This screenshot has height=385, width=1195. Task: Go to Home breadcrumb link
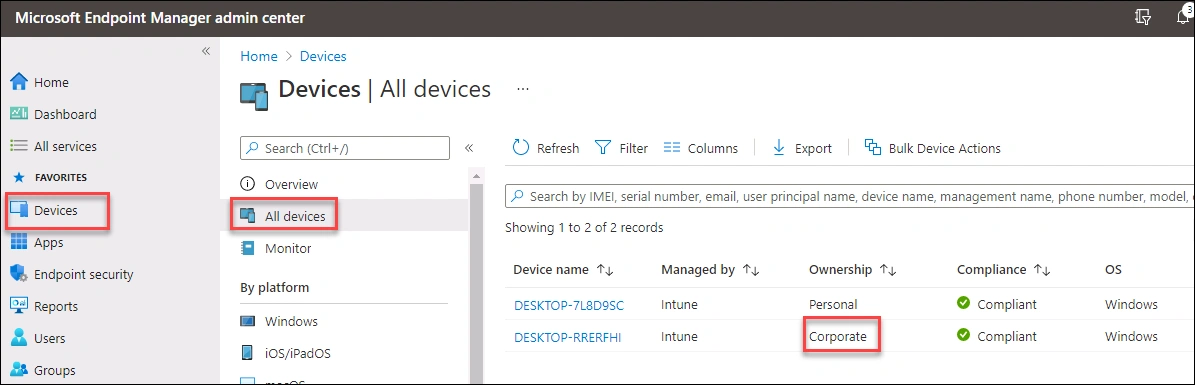(x=258, y=56)
